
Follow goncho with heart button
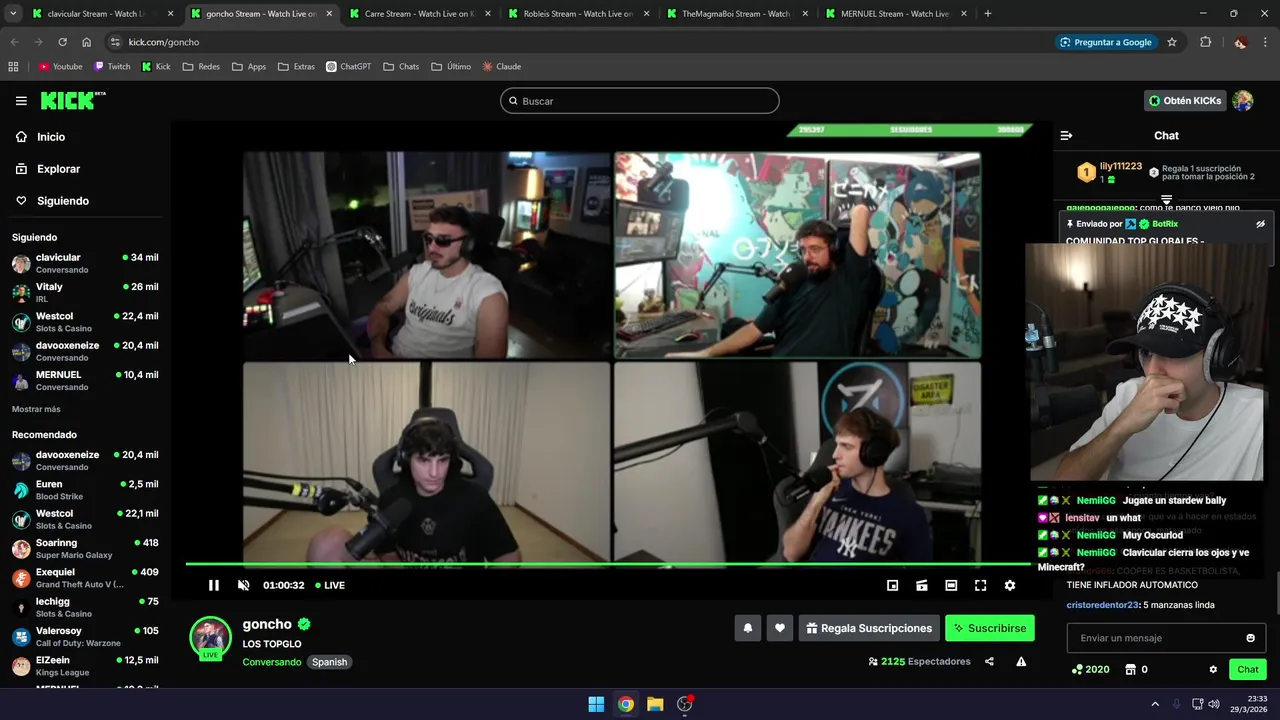pyautogui.click(x=780, y=628)
